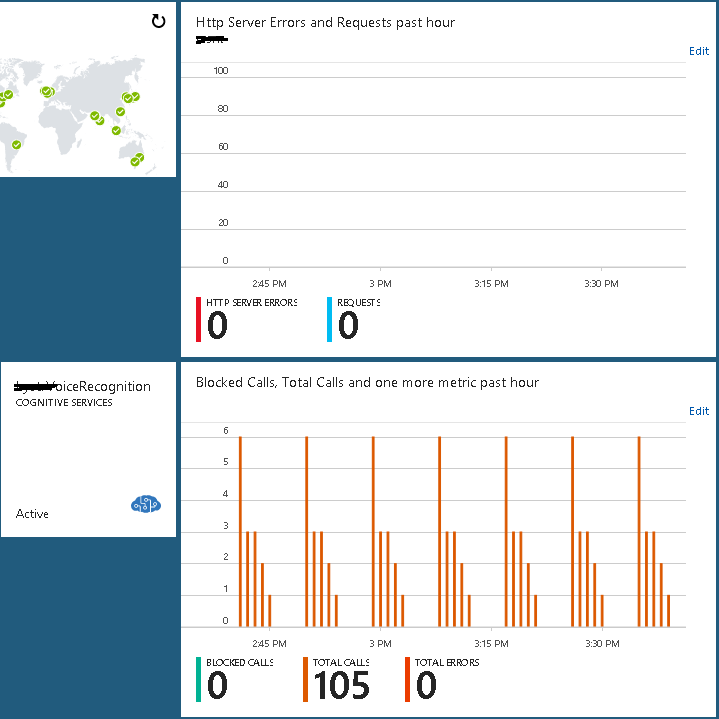Click the Active status text
Screen dimensions: 719x719
[x=32, y=514]
